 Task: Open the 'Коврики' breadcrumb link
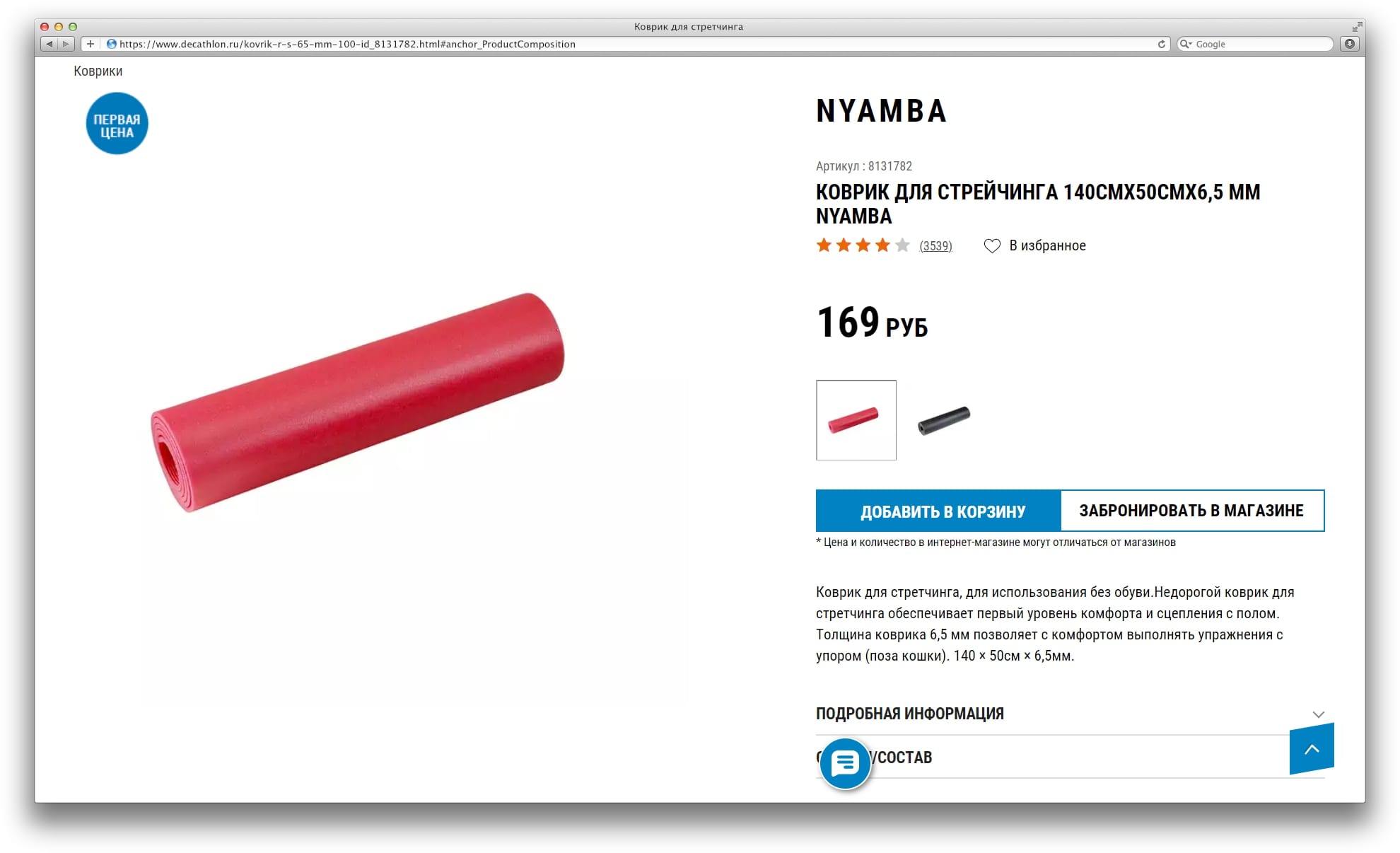[x=98, y=71]
